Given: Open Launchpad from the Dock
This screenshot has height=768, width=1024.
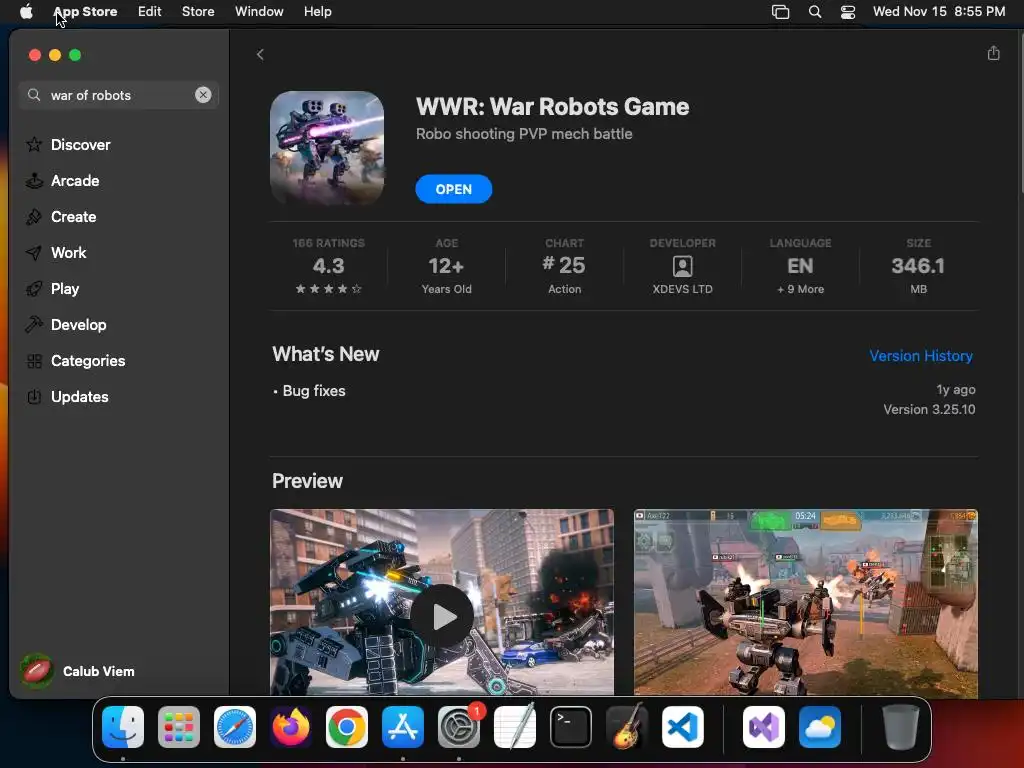Looking at the screenshot, I should point(179,727).
